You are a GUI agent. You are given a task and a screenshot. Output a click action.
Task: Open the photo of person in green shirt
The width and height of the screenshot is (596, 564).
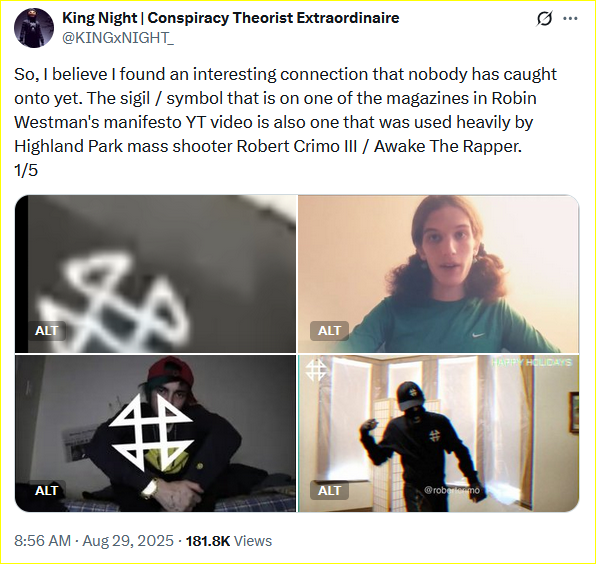pyautogui.click(x=438, y=274)
